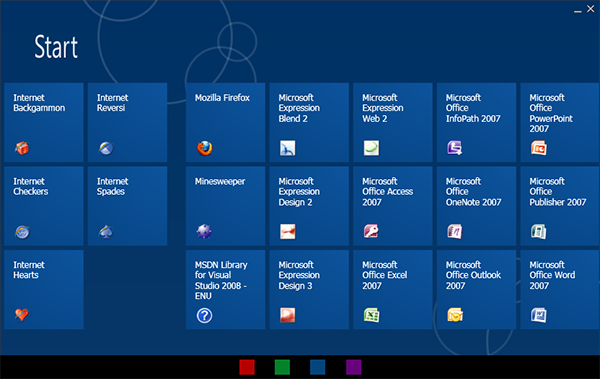
Task: Select the green theme color swatch
Action: (x=282, y=367)
